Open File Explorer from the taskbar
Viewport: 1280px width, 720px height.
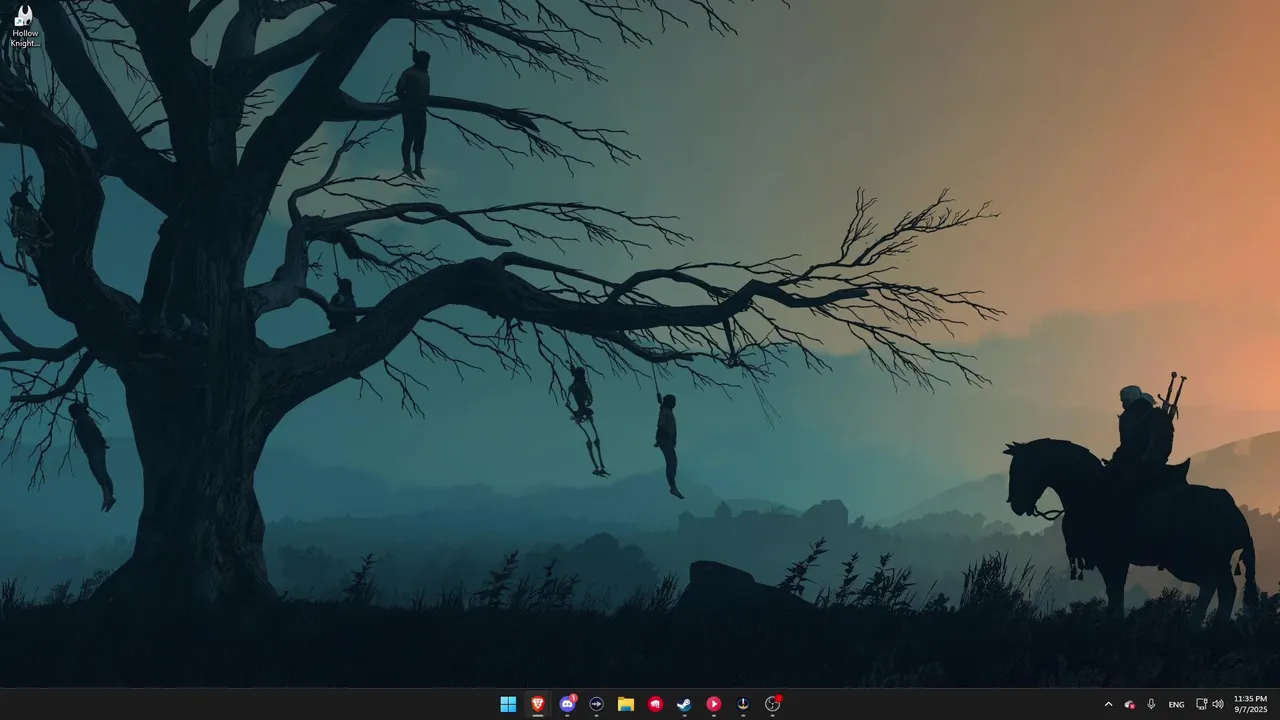point(626,704)
